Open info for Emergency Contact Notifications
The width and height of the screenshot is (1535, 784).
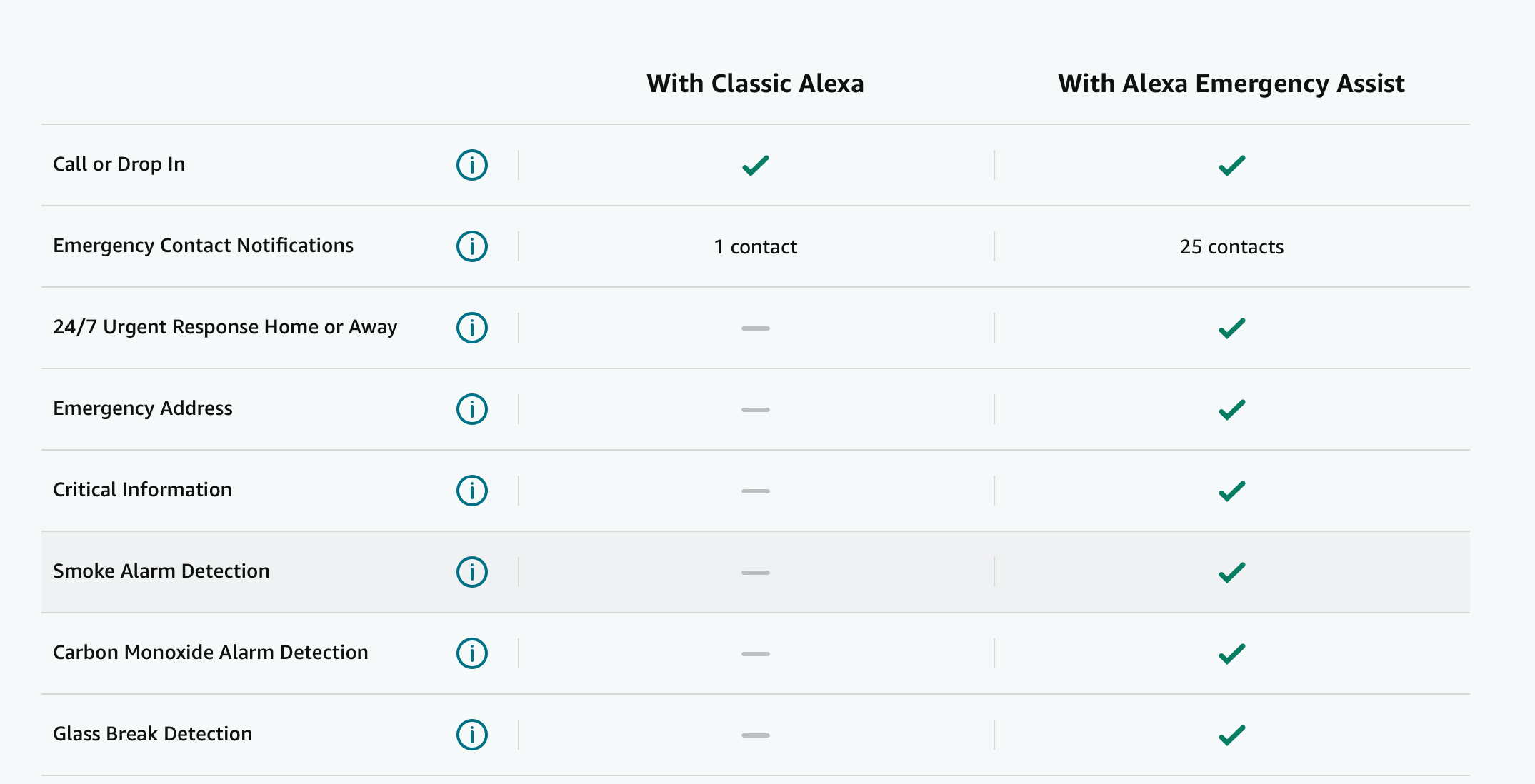pos(471,246)
